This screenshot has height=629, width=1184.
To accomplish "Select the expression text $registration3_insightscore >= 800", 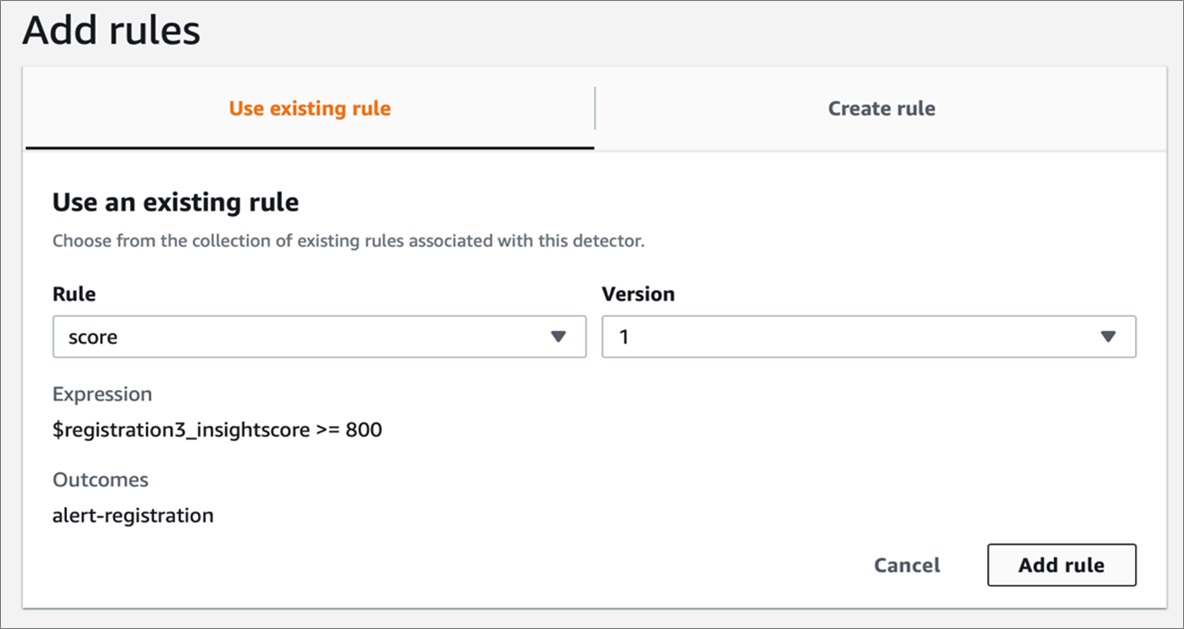I will pyautogui.click(x=217, y=431).
